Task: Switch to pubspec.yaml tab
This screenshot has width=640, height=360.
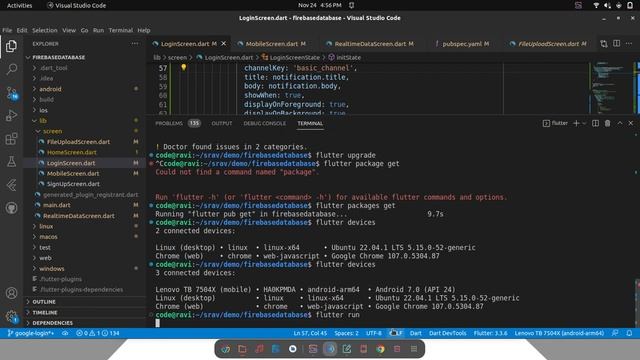Action: point(465,44)
